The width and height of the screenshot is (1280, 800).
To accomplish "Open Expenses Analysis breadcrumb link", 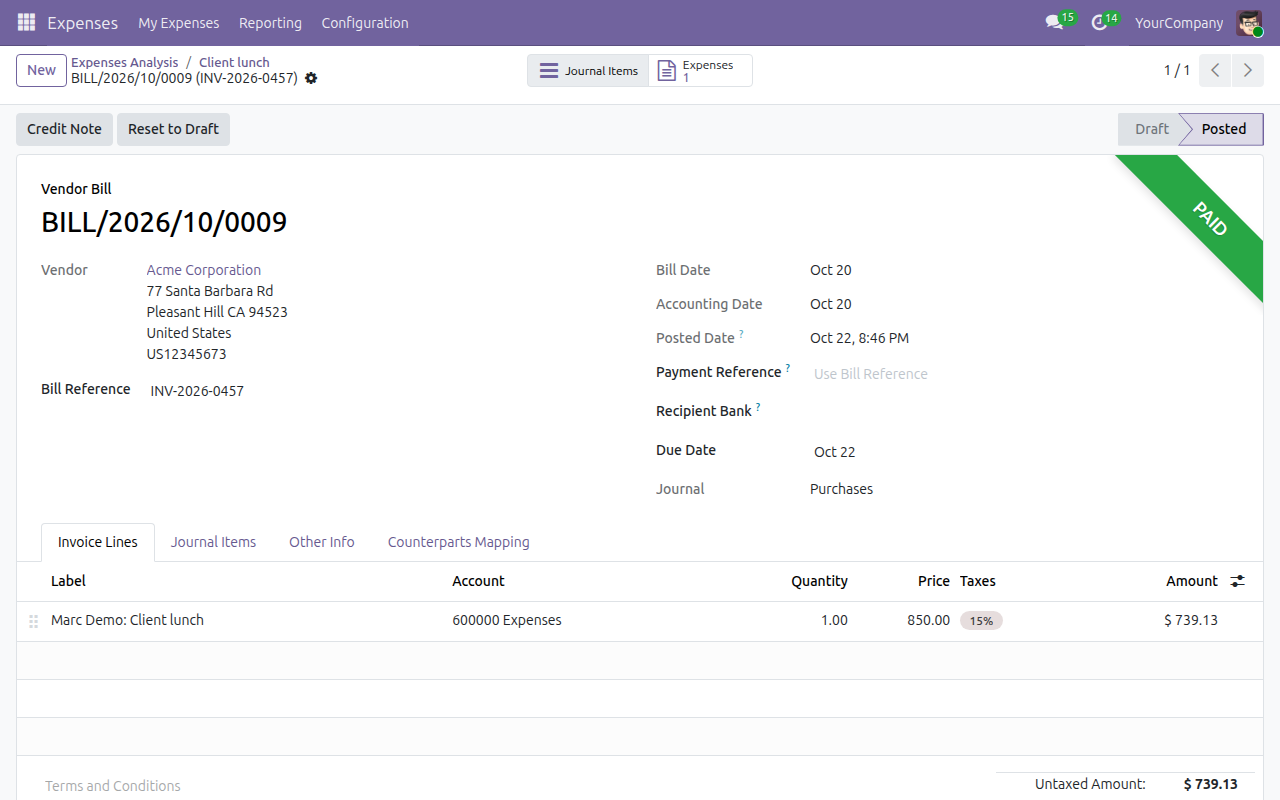I will pos(125,62).
